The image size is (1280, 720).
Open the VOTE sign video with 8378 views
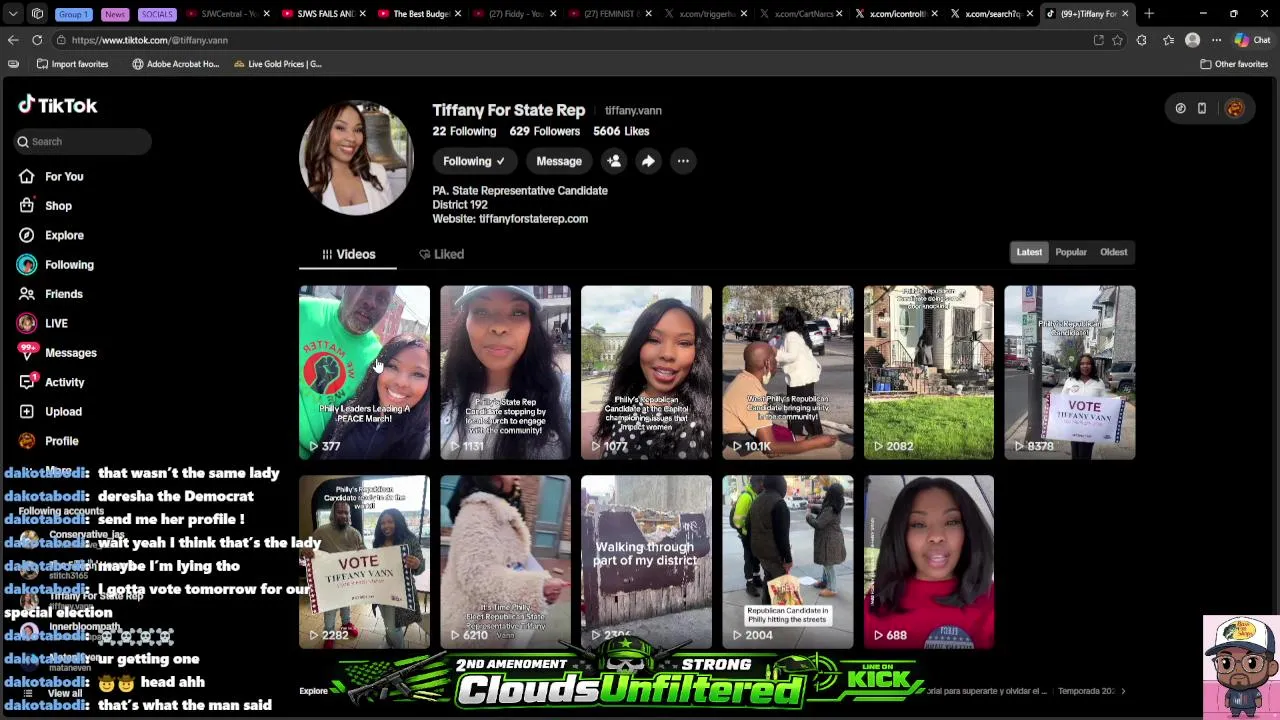tap(1070, 372)
